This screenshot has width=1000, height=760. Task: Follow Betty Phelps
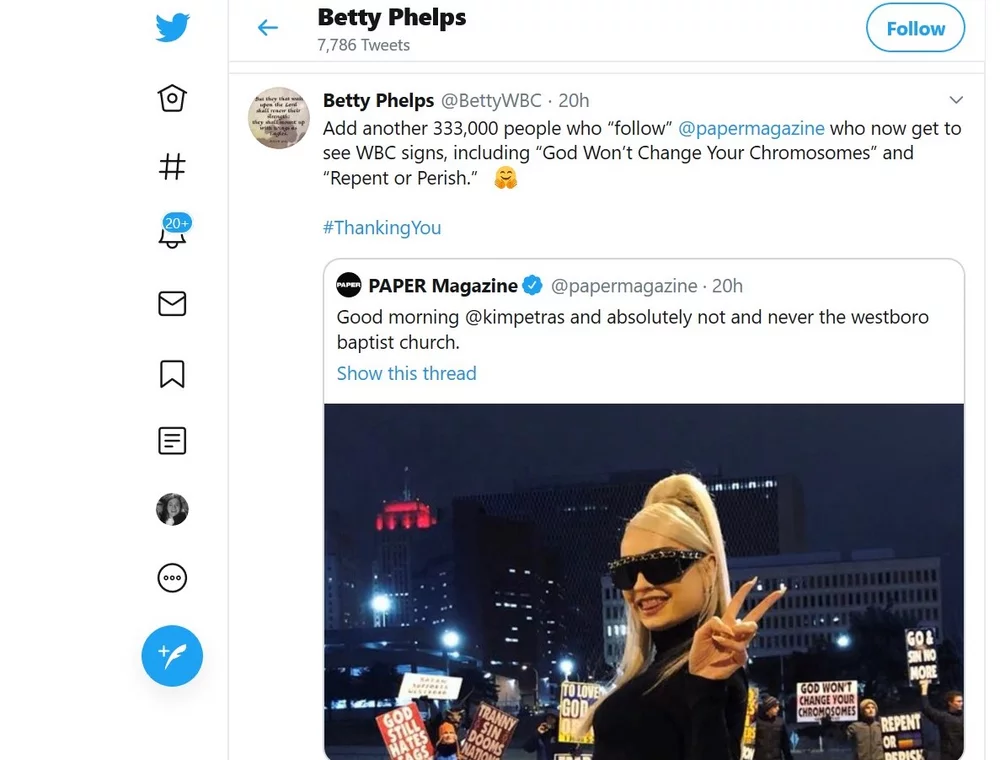click(915, 29)
